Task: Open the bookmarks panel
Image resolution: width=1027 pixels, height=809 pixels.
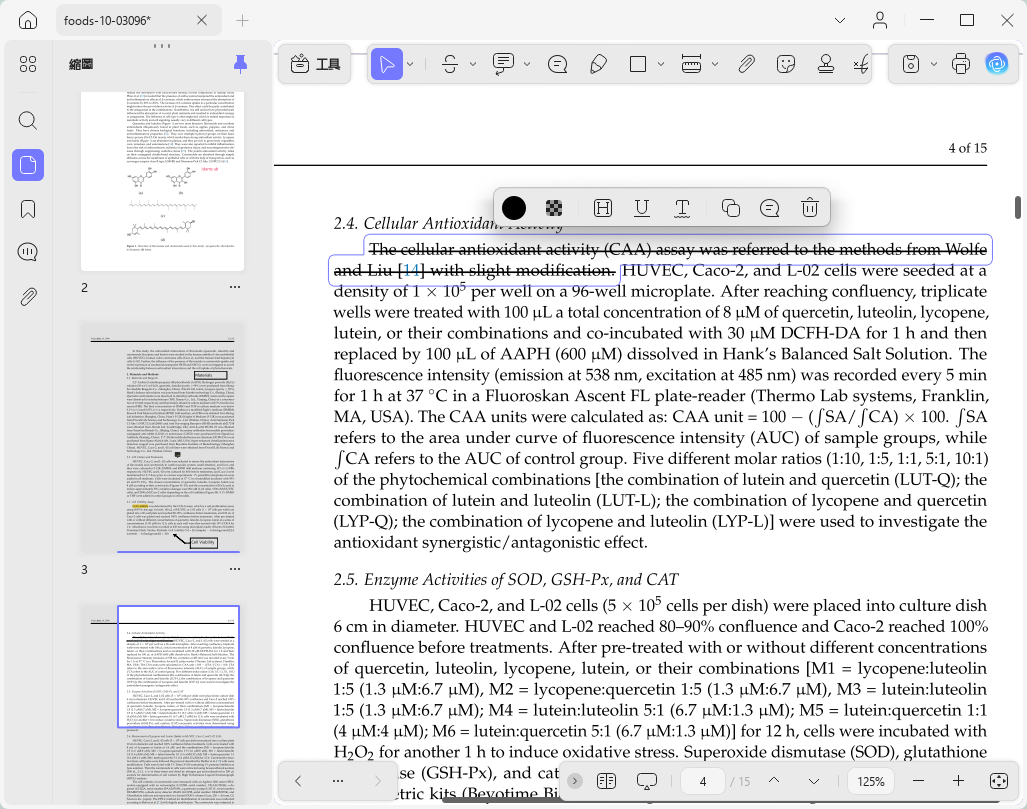Action: [x=28, y=209]
